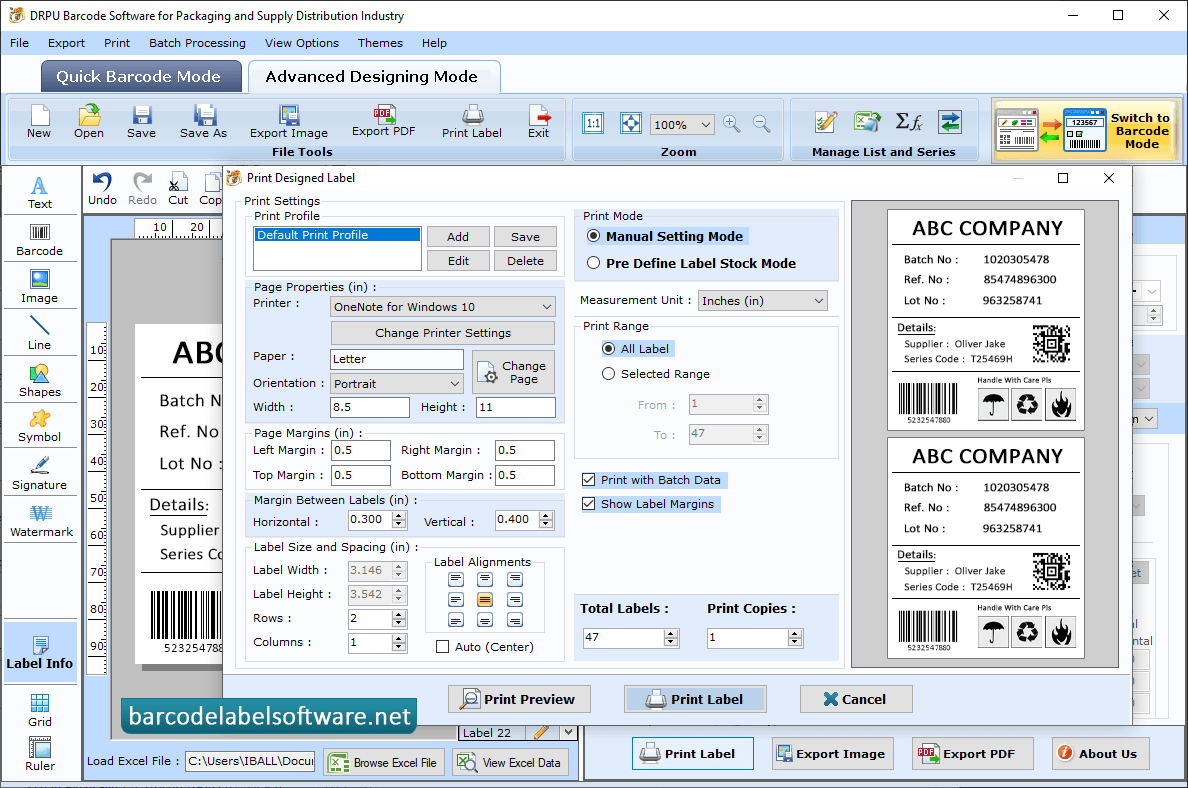This screenshot has width=1188, height=788.
Task: Open the Label Info panel
Action: point(39,652)
